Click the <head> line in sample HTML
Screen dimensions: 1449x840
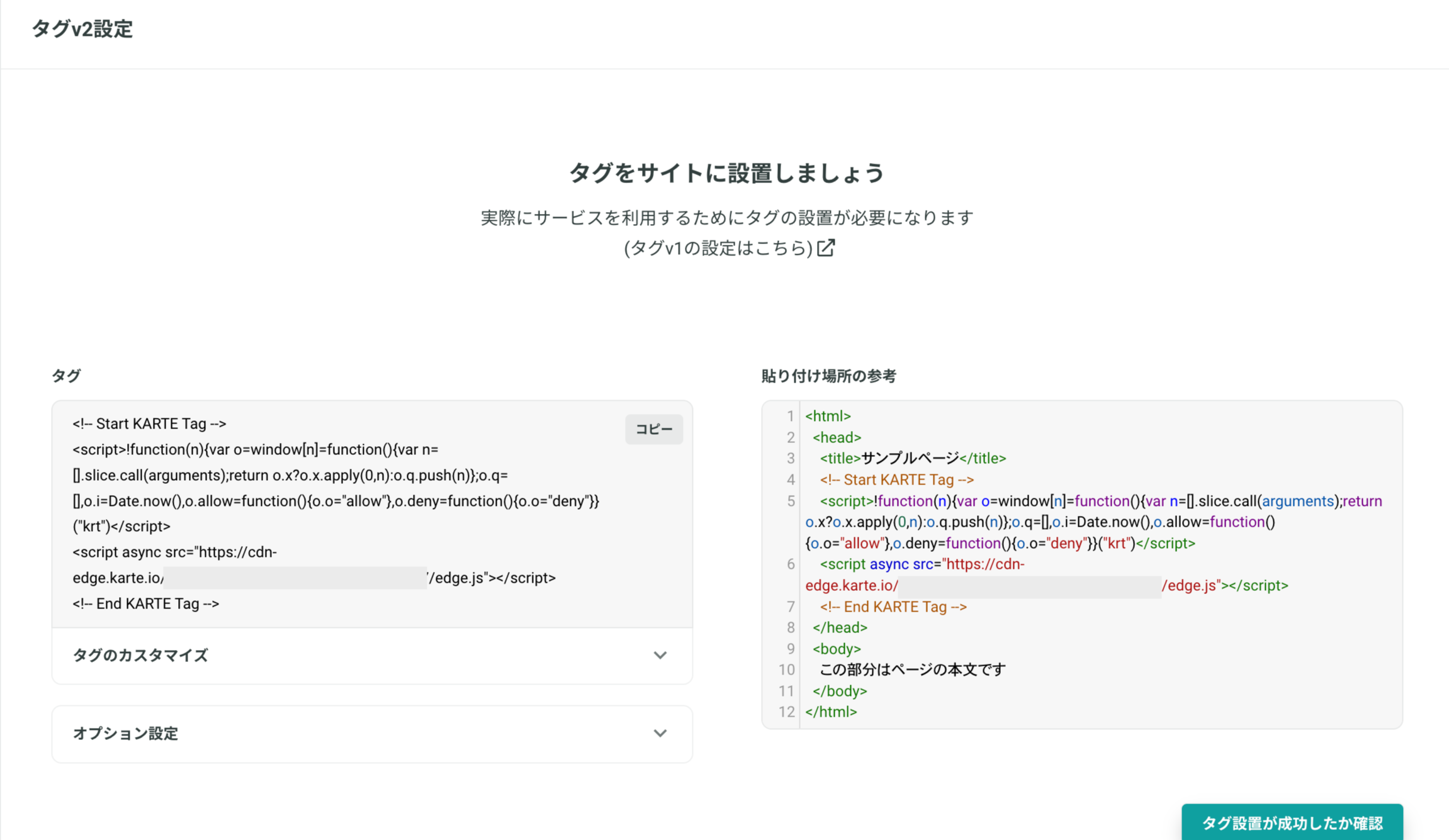[837, 437]
